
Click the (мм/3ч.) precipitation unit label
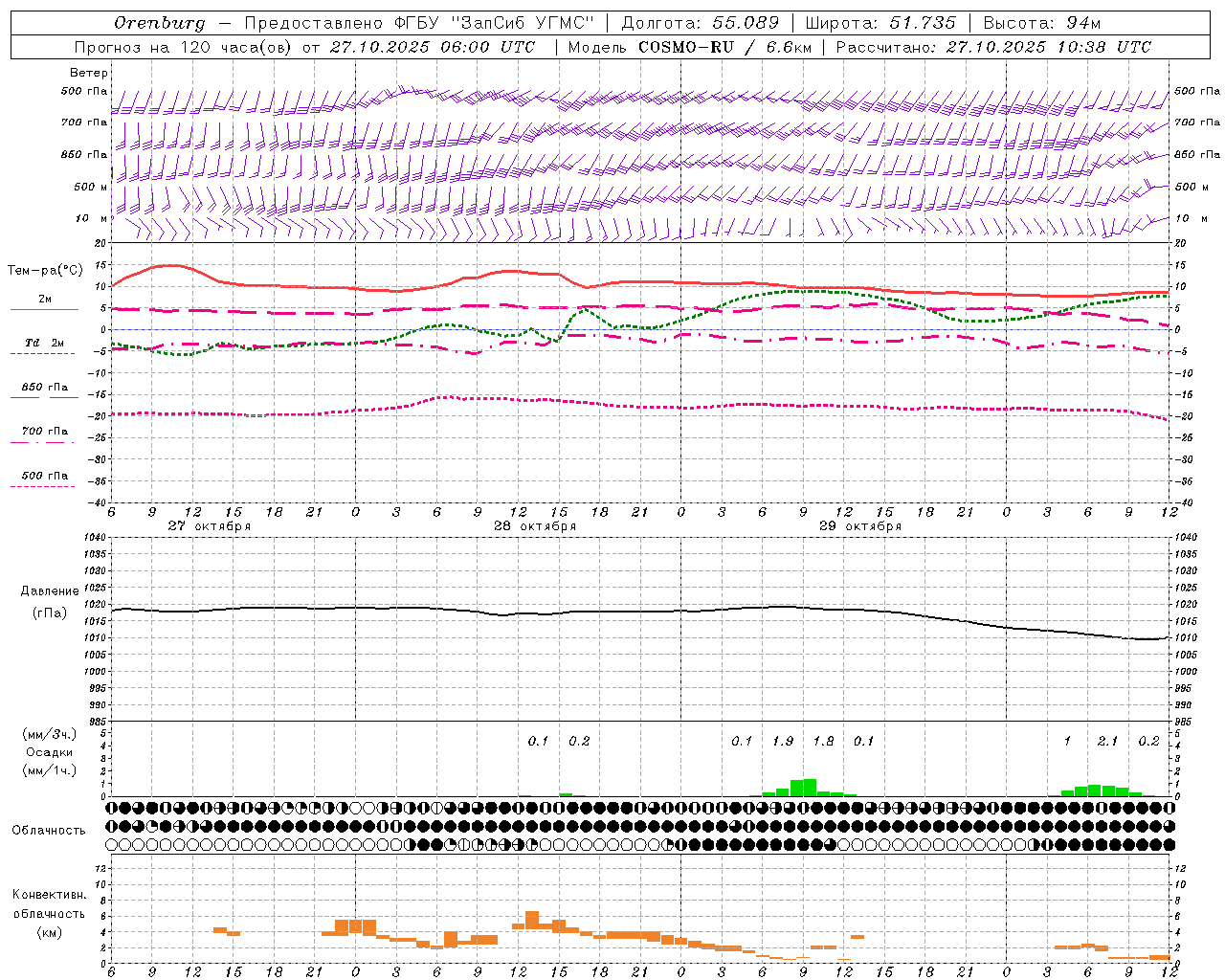50,734
